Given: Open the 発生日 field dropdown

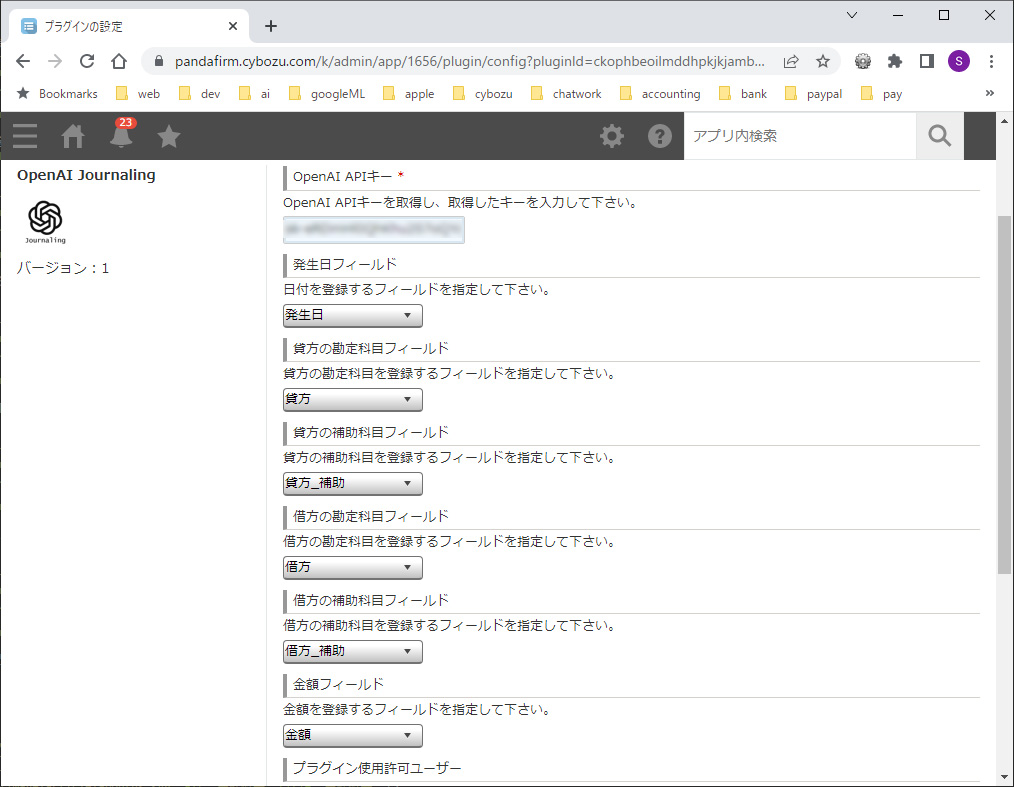Looking at the screenshot, I should [353, 316].
